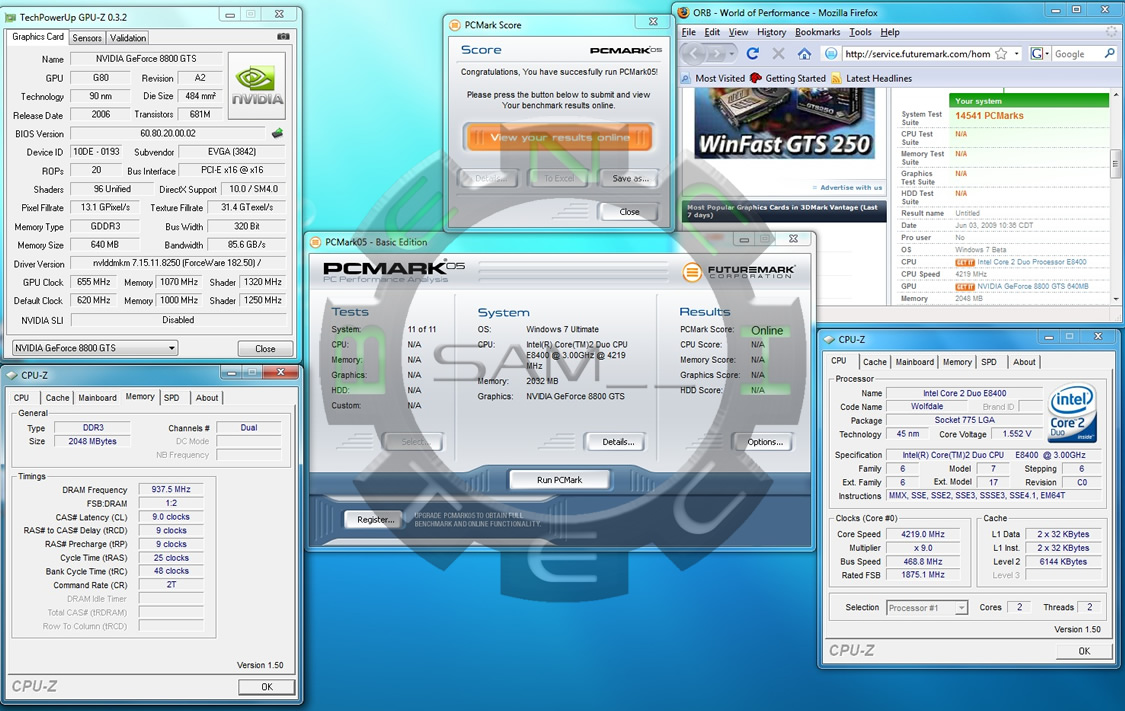Open Mainboard tab in left CPU-Z window

(97, 397)
